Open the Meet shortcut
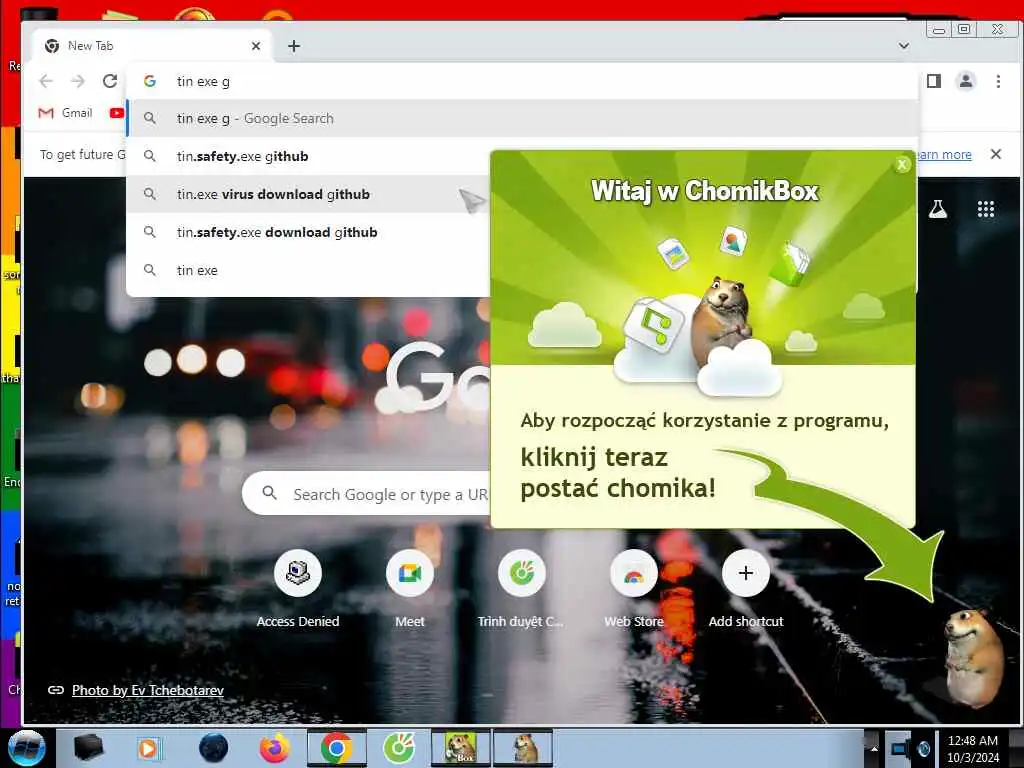This screenshot has height=768, width=1024. 409,588
